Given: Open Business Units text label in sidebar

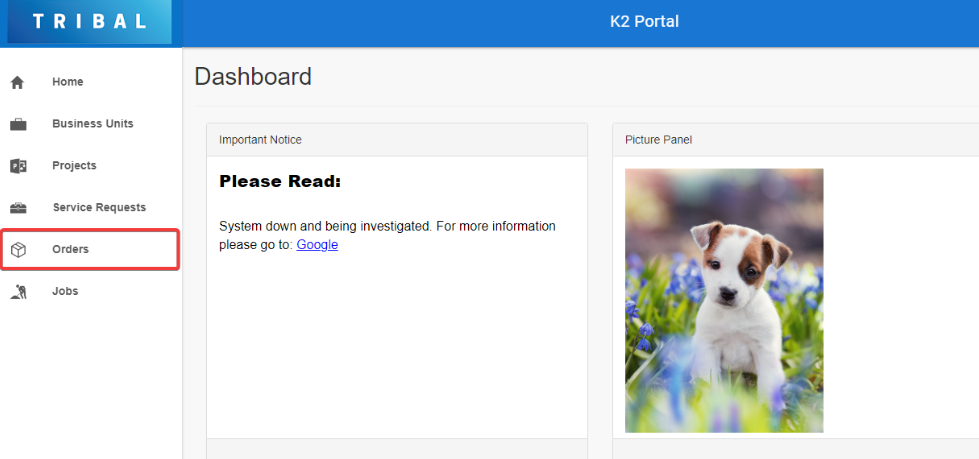Looking at the screenshot, I should pos(92,124).
